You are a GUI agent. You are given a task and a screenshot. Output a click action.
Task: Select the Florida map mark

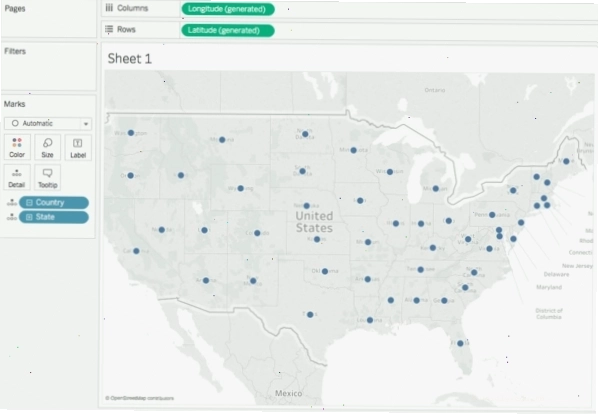[x=460, y=343]
